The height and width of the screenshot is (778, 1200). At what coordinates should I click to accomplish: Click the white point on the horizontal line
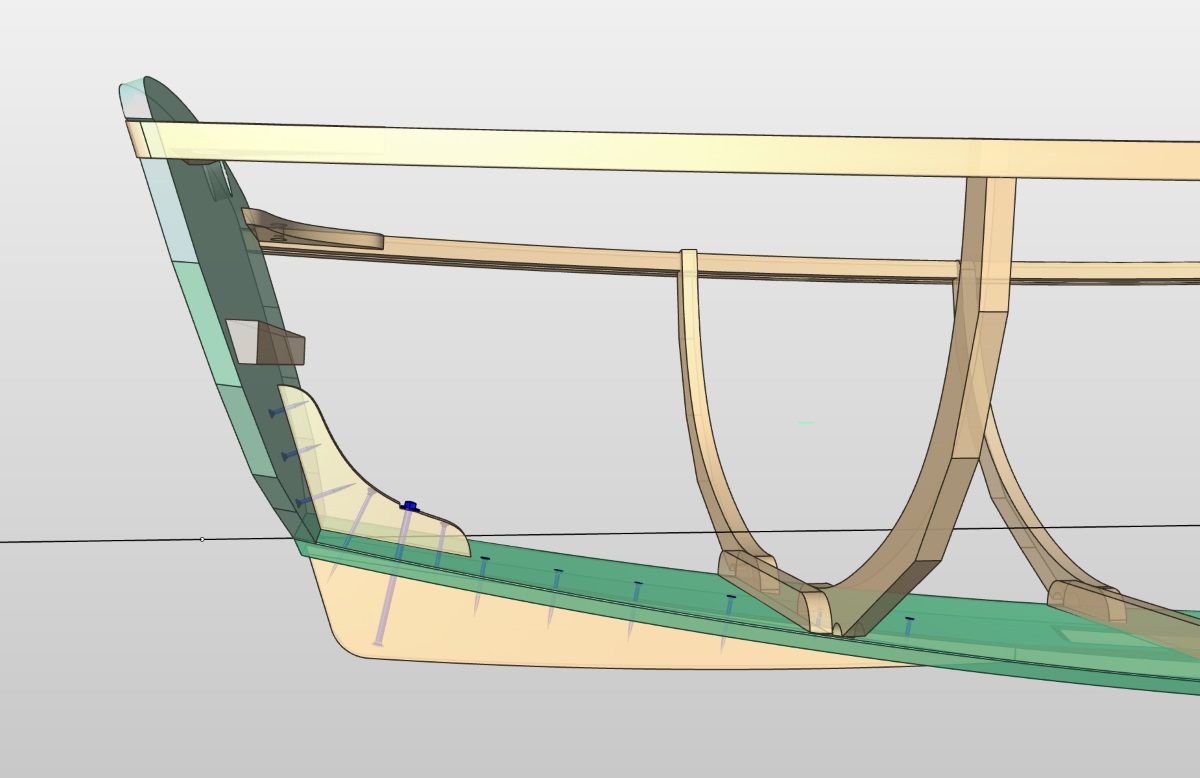point(203,540)
